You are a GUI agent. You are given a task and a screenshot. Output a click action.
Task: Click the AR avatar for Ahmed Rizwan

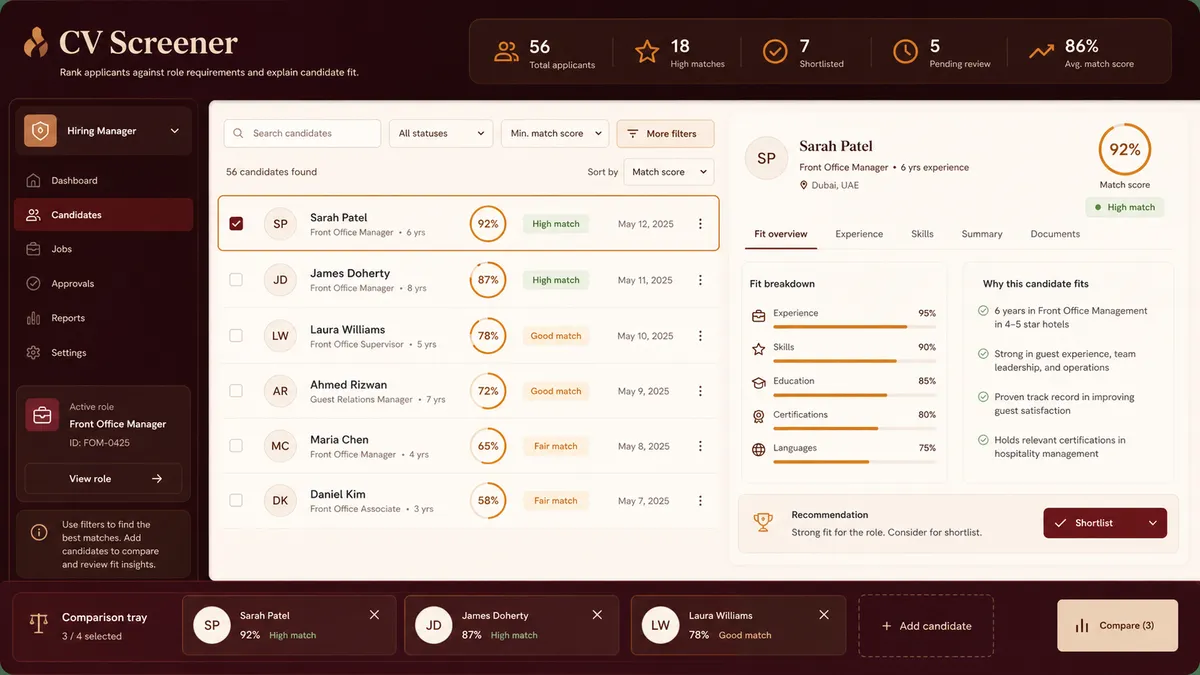[x=280, y=391]
